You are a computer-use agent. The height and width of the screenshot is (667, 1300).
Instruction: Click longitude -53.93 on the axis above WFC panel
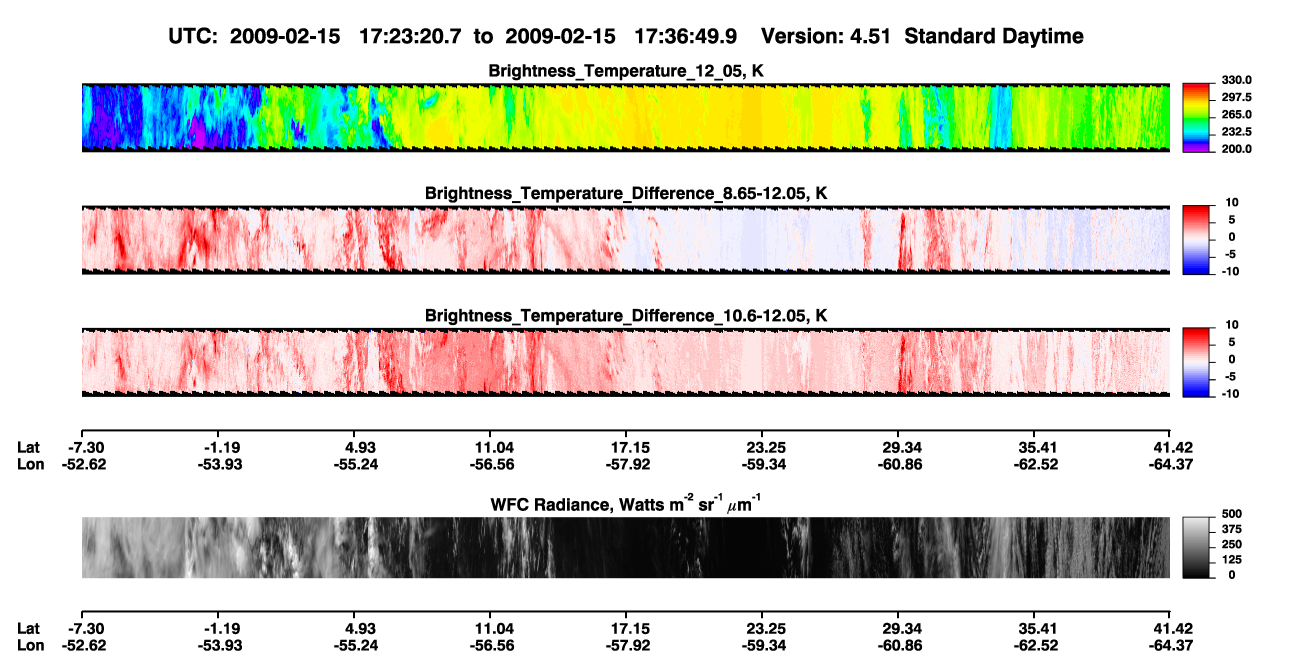click(x=219, y=464)
